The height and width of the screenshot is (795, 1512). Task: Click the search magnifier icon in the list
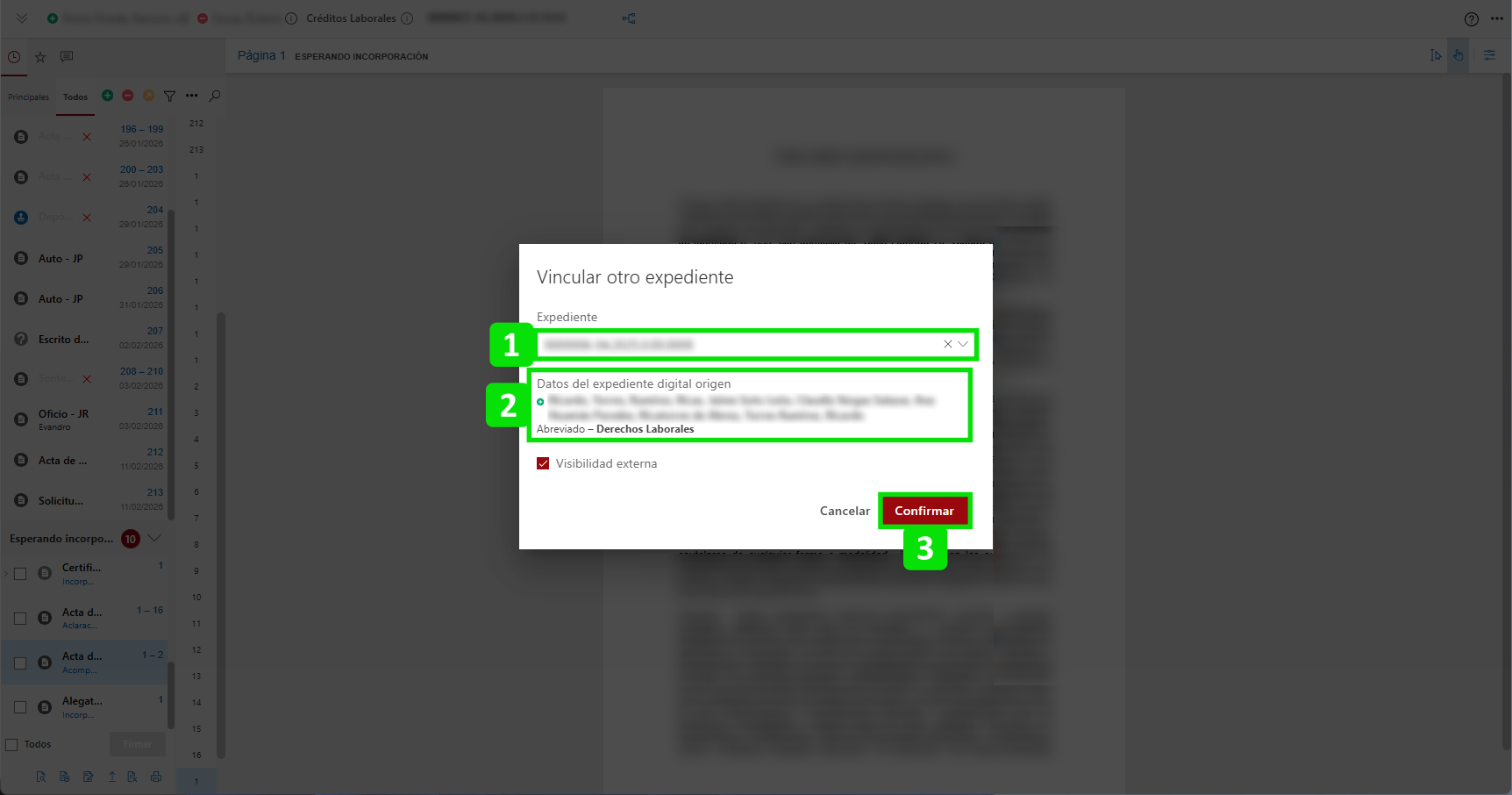[215, 96]
